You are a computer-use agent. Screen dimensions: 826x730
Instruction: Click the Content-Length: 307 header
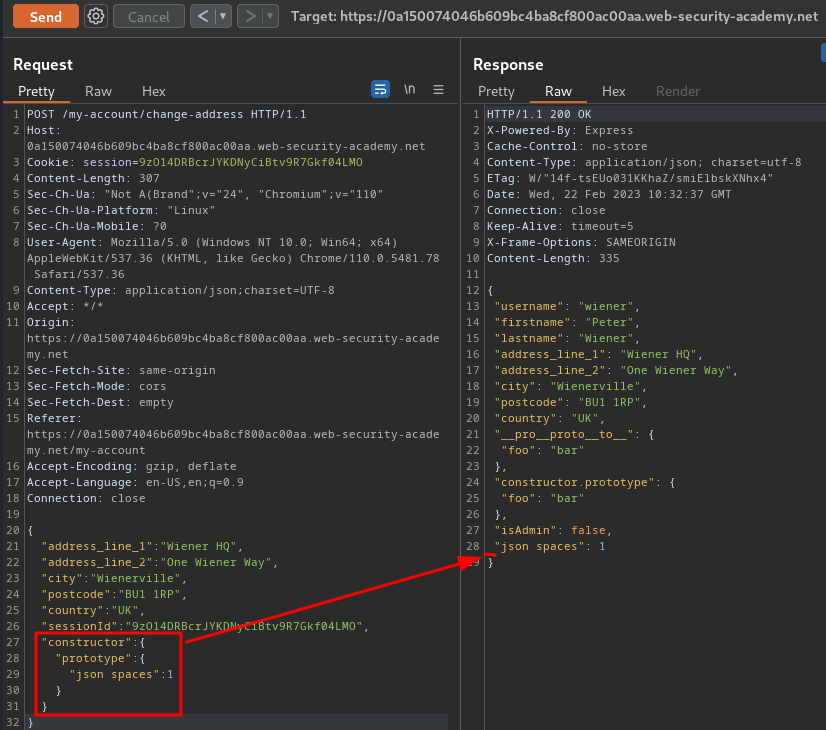[x=93, y=178]
